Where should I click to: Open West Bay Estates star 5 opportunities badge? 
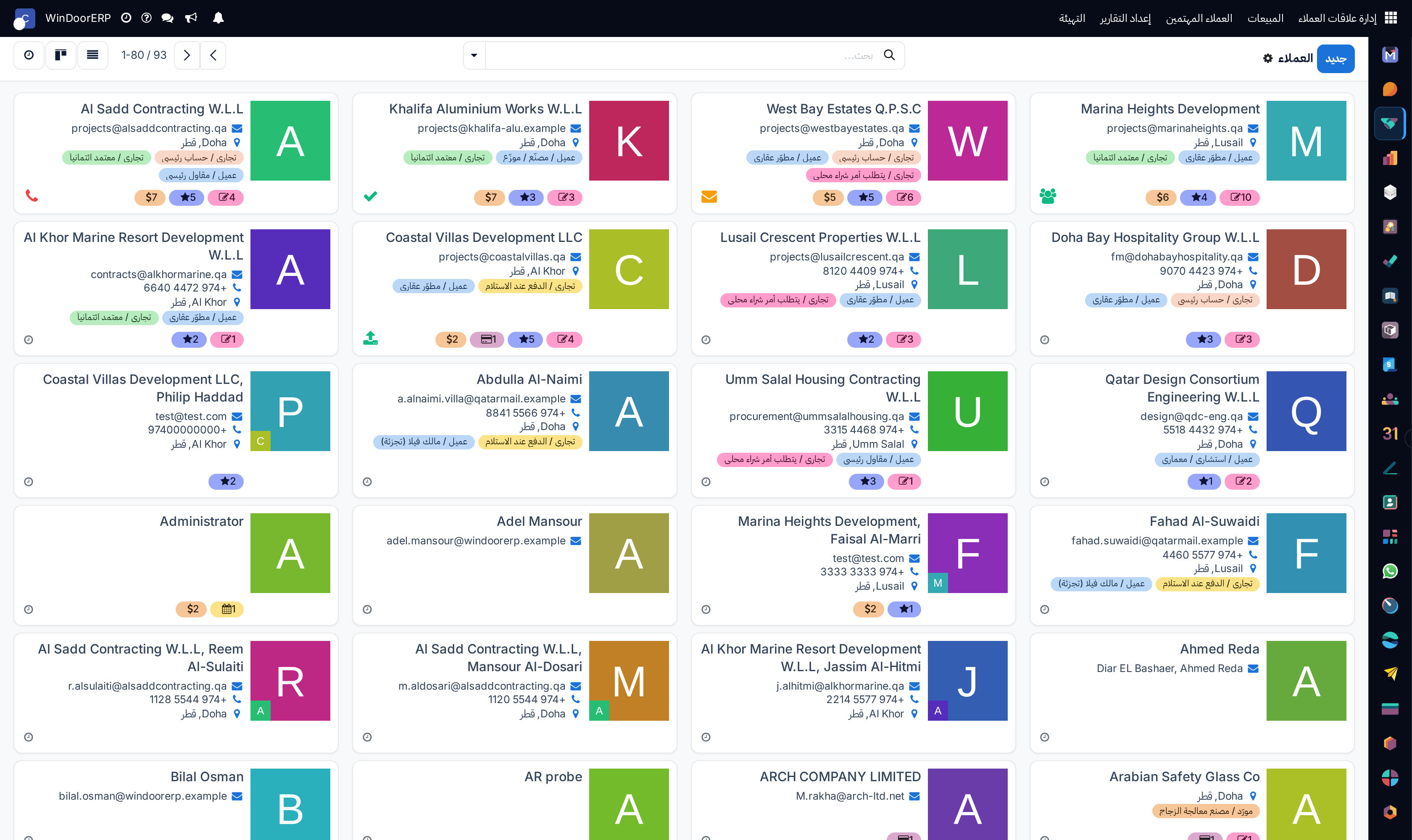click(x=865, y=197)
